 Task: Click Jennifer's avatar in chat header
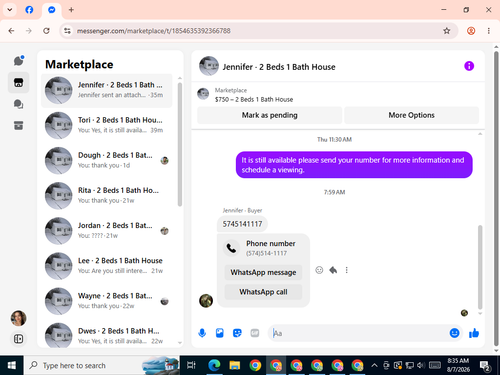(x=209, y=66)
